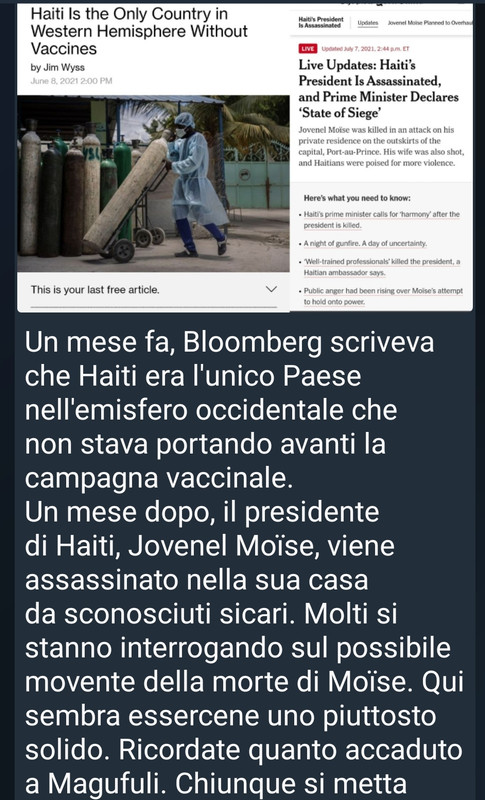Select the 'Jovenel Moïse Planned to Overhaul' tab
485x800 pixels.
pos(429,23)
